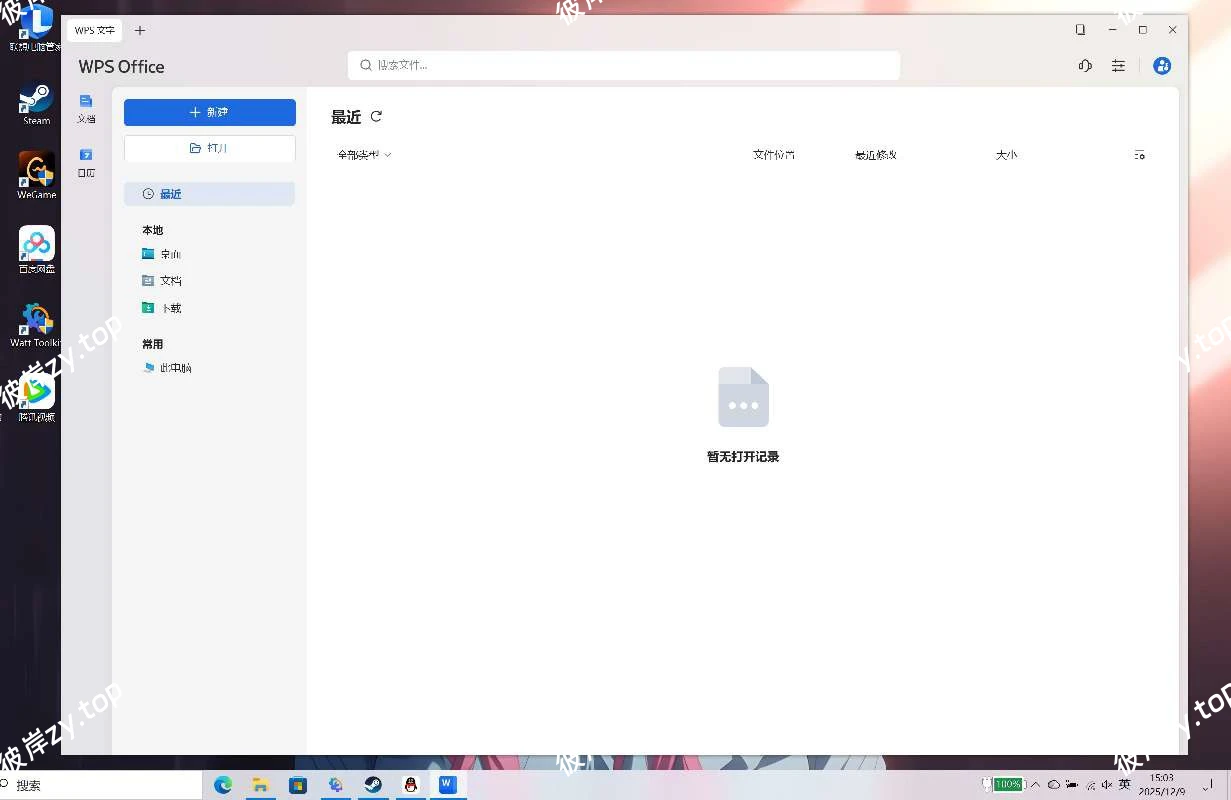Click the WPS account avatar
Viewport: 1231px width, 800px height.
[1162, 66]
